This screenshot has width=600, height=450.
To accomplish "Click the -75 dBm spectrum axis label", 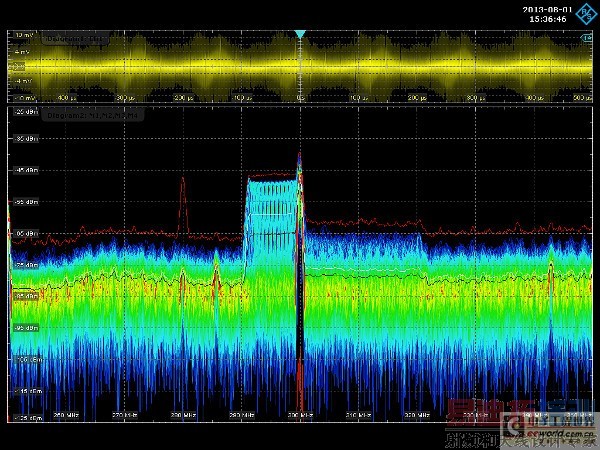I will 26,265.
